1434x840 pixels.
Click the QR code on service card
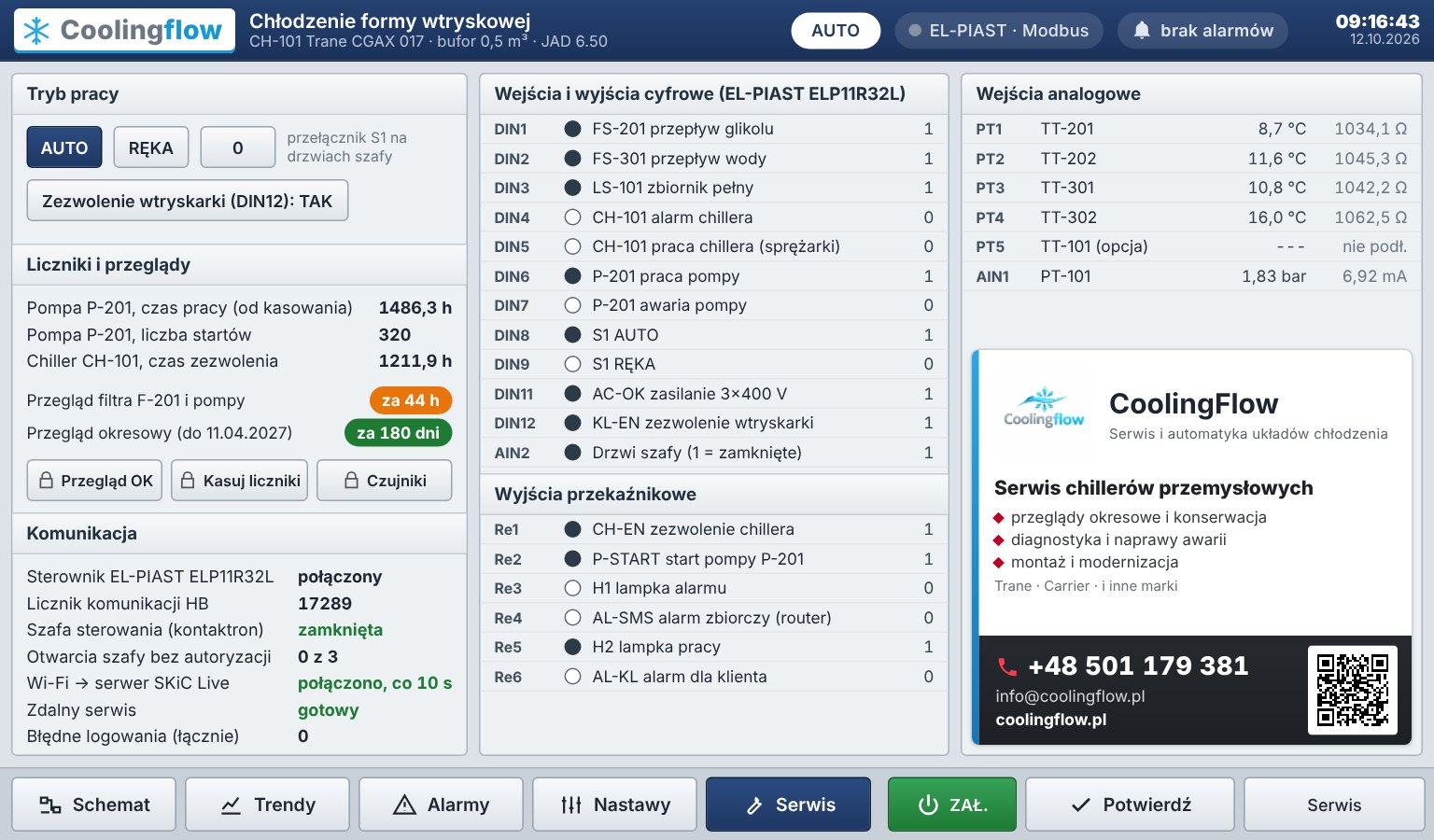point(1353,691)
